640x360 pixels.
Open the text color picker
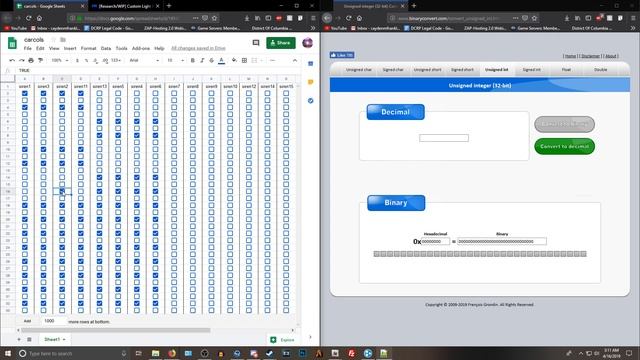pyautogui.click(x=221, y=60)
